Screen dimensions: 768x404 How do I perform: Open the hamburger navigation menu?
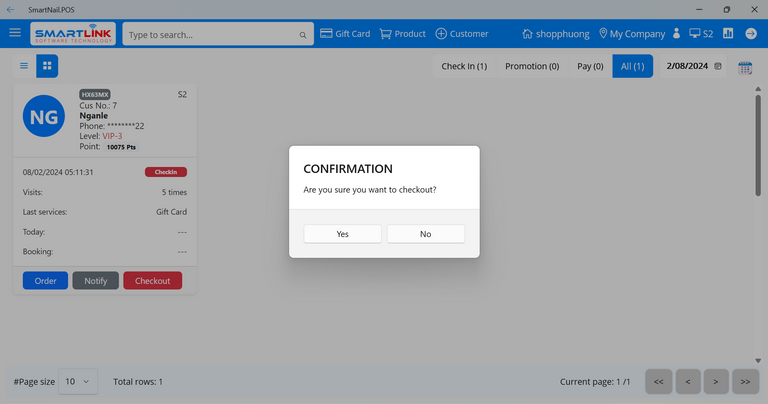tap(15, 33)
